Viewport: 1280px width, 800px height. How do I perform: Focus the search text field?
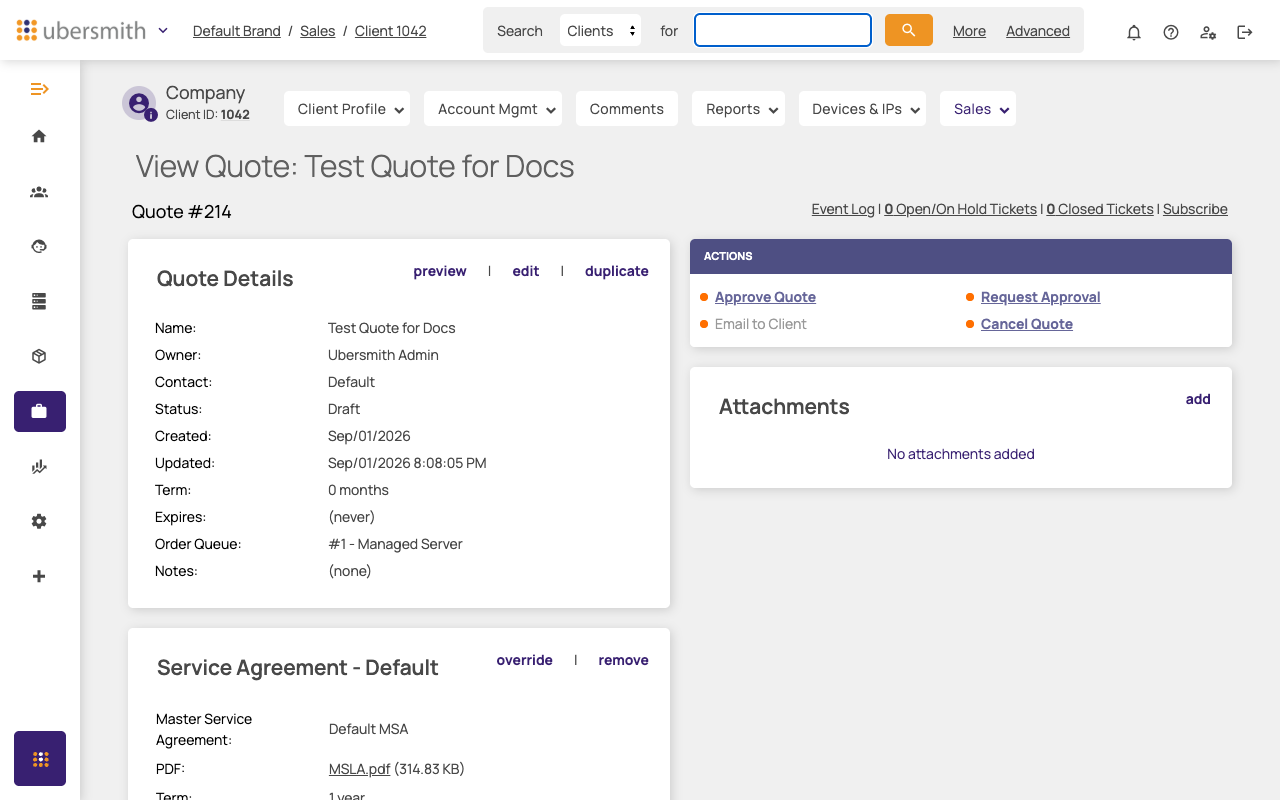(783, 30)
